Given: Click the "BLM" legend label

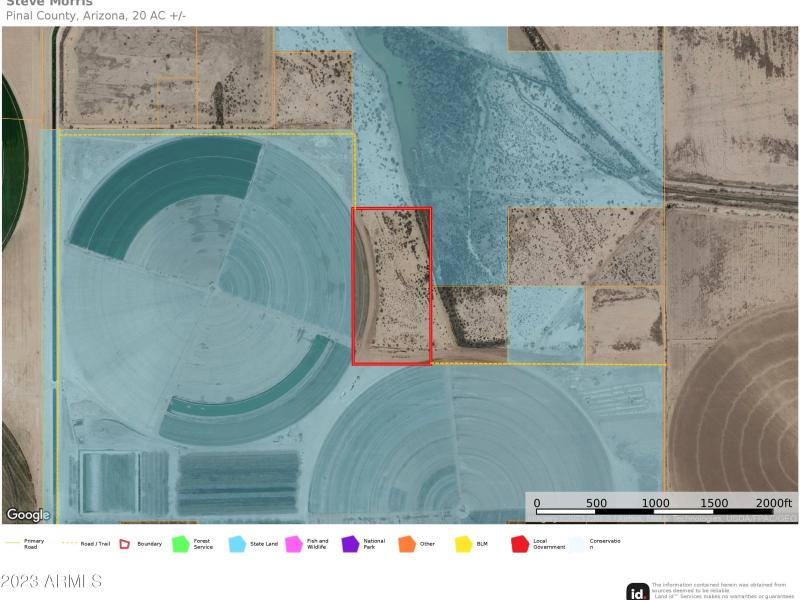Looking at the screenshot, I should 482,544.
